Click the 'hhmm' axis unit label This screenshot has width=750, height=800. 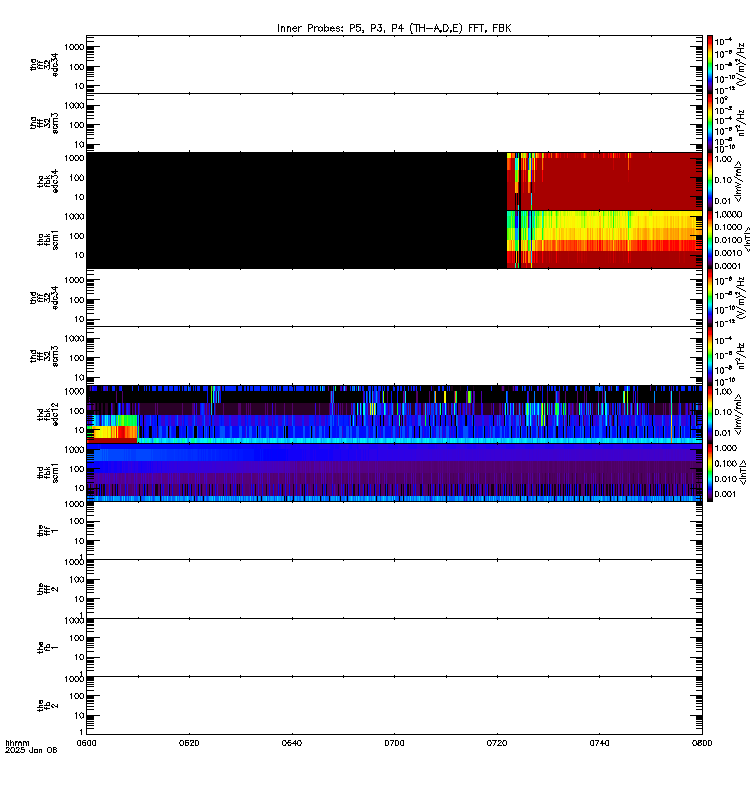point(17,743)
